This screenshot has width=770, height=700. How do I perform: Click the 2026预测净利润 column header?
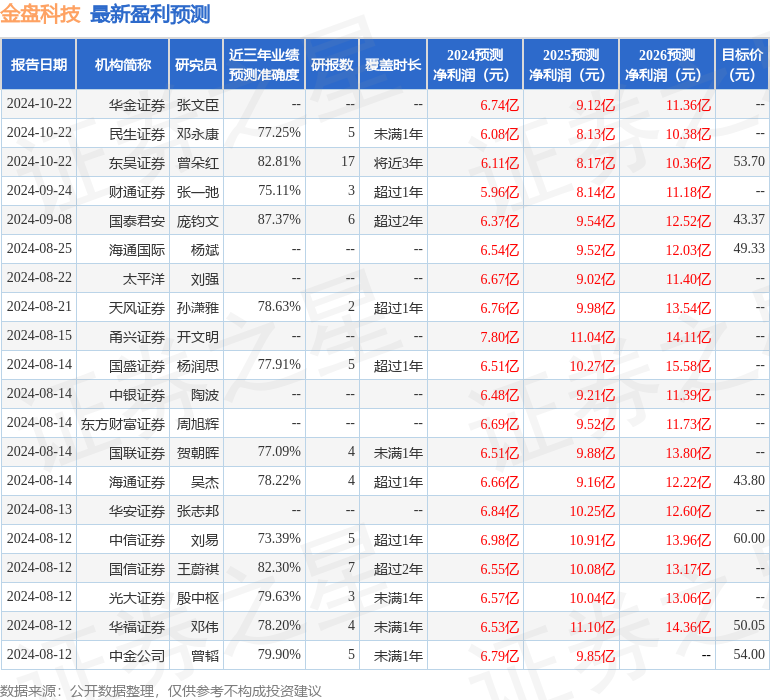(667, 65)
